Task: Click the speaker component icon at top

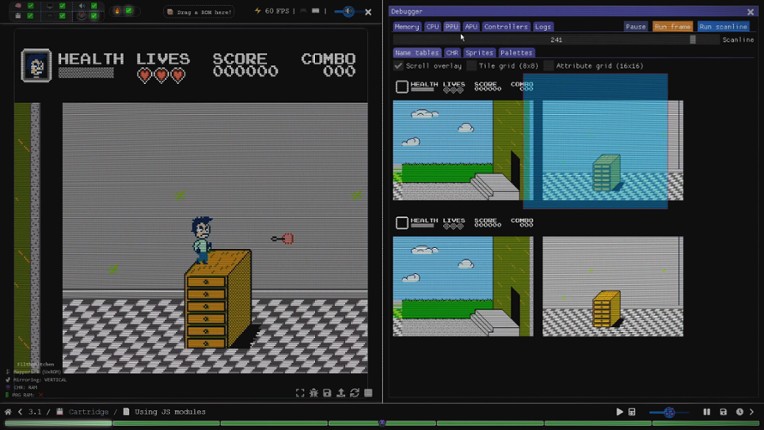Action: tap(81, 6)
